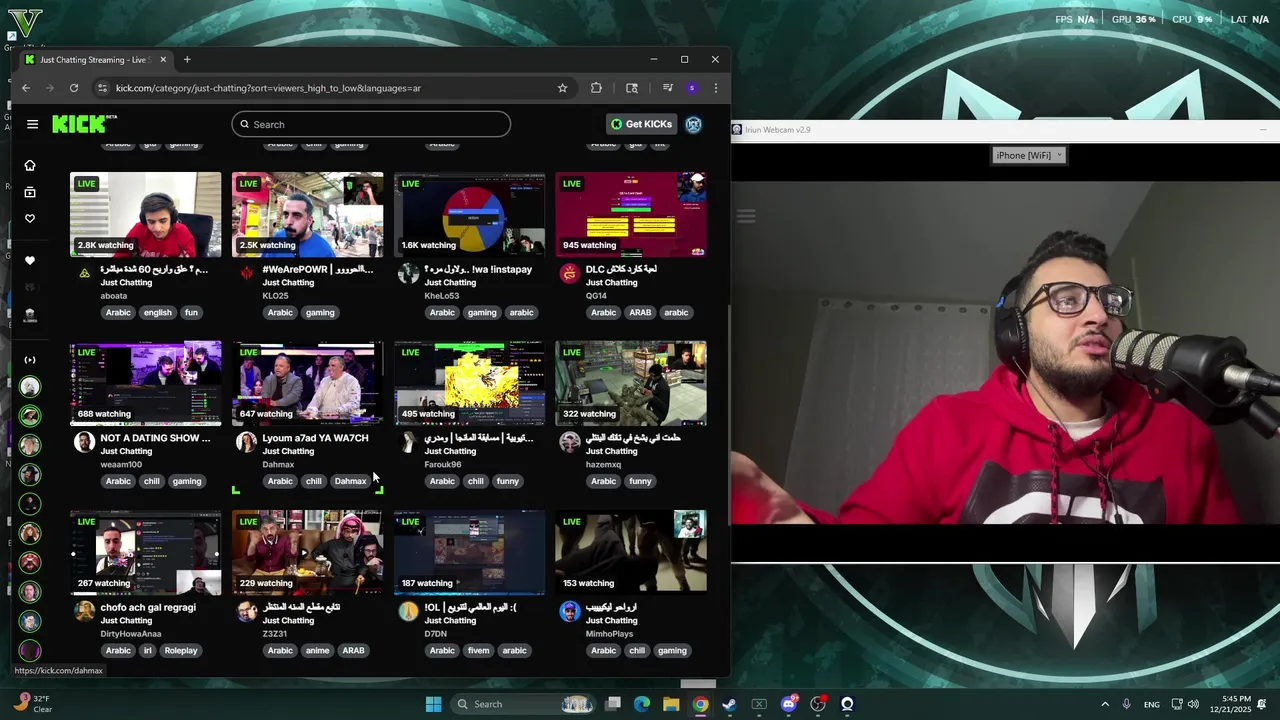The width and height of the screenshot is (1280, 720).
Task: Open the Kick user profile avatar in header
Action: click(693, 124)
